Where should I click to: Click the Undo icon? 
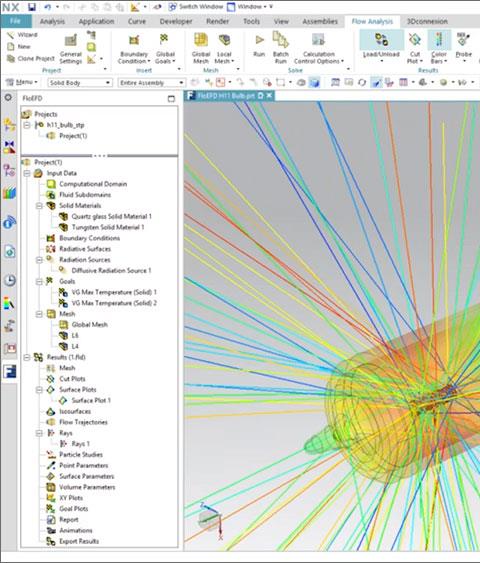coord(47,7)
